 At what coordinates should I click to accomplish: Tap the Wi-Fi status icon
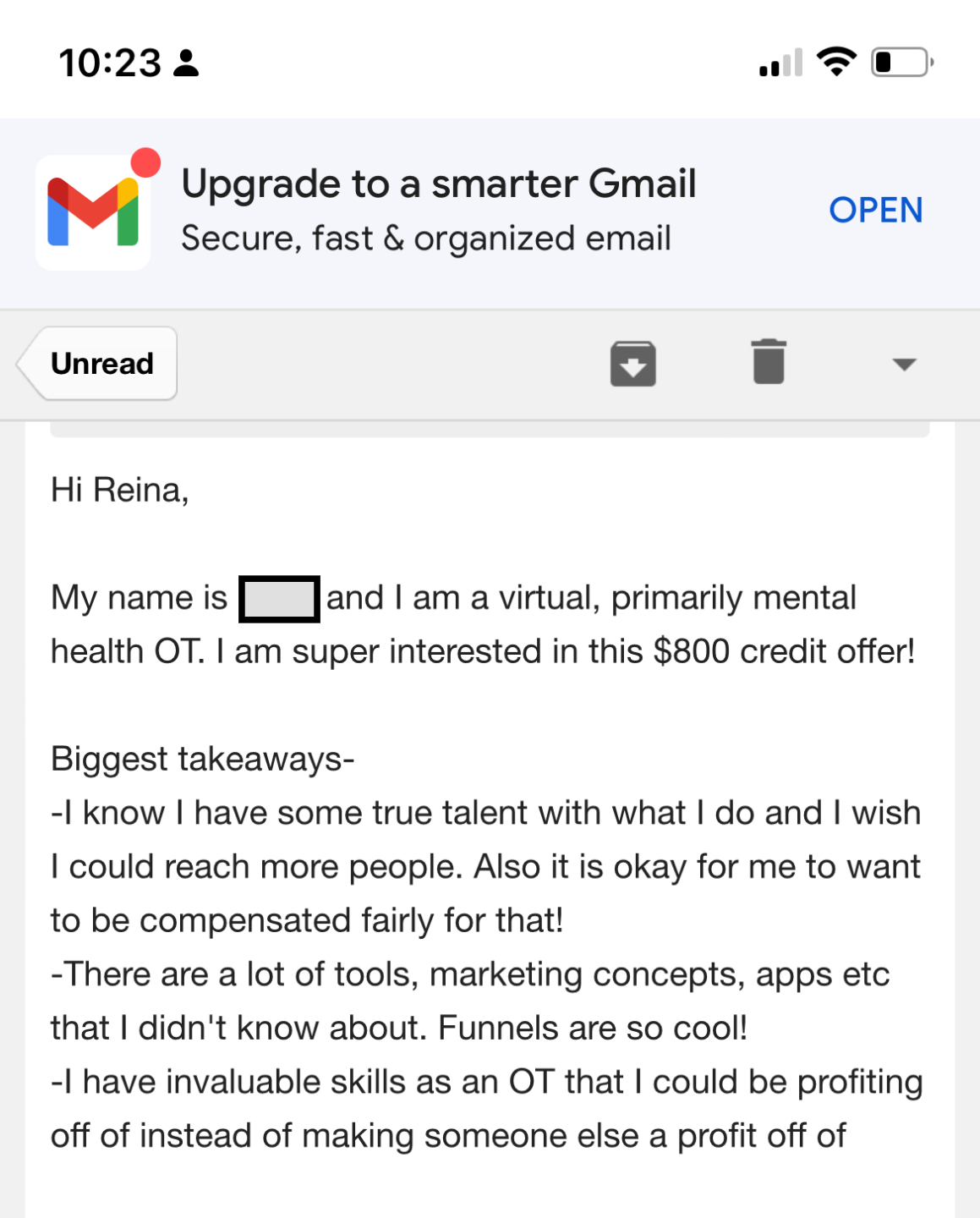[x=836, y=62]
